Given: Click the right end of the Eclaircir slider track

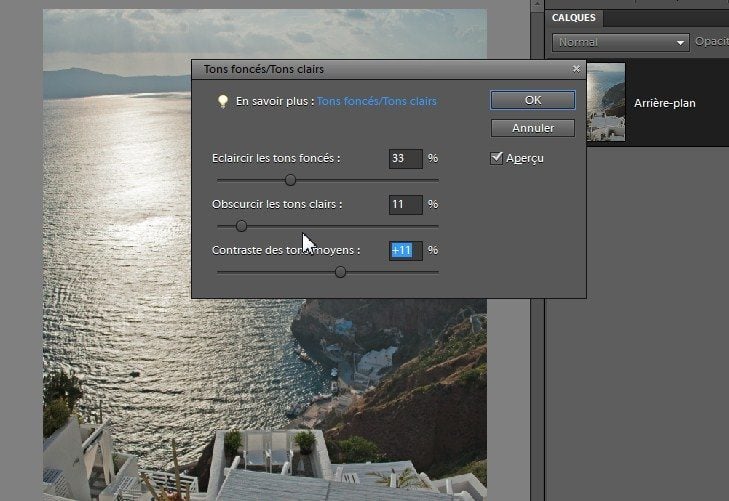Looking at the screenshot, I should [x=436, y=180].
